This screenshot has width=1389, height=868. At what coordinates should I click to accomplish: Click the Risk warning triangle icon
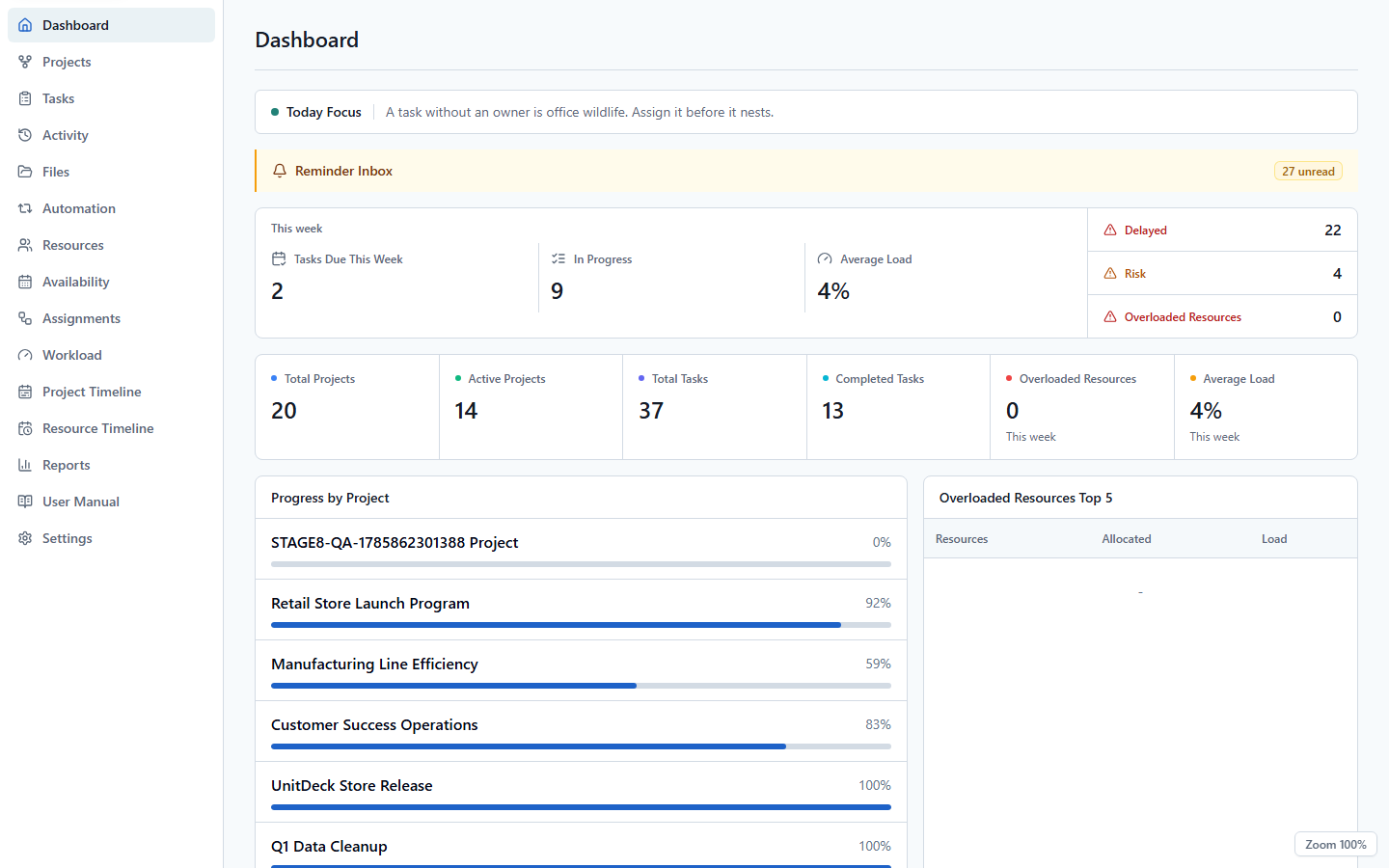1110,273
